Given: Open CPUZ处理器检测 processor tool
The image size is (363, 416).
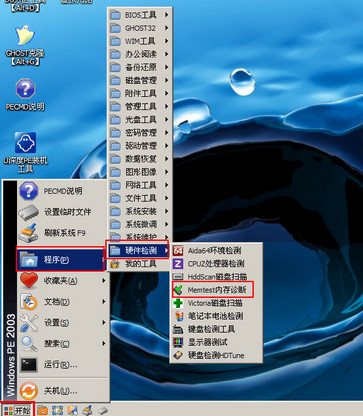Looking at the screenshot, I should (x=216, y=264).
